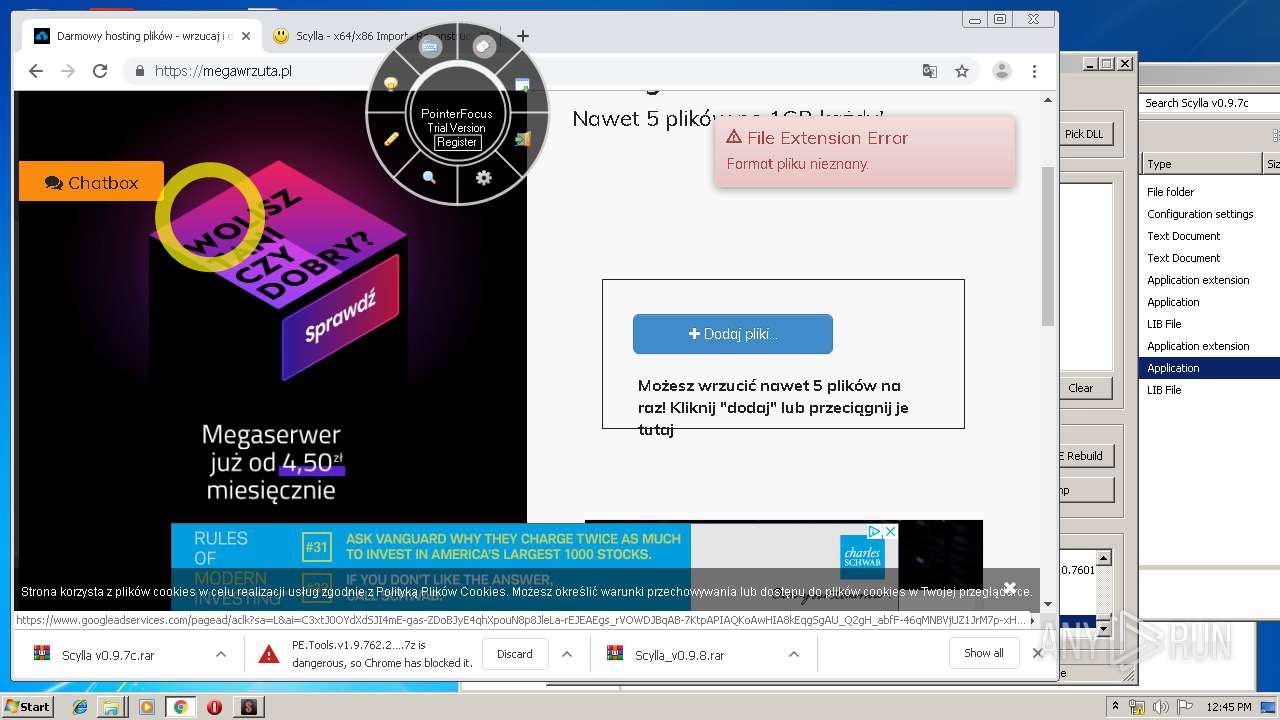Select the keyboard icon in PointerFocus wheel
This screenshot has height=720, width=1280.
pyautogui.click(x=431, y=46)
